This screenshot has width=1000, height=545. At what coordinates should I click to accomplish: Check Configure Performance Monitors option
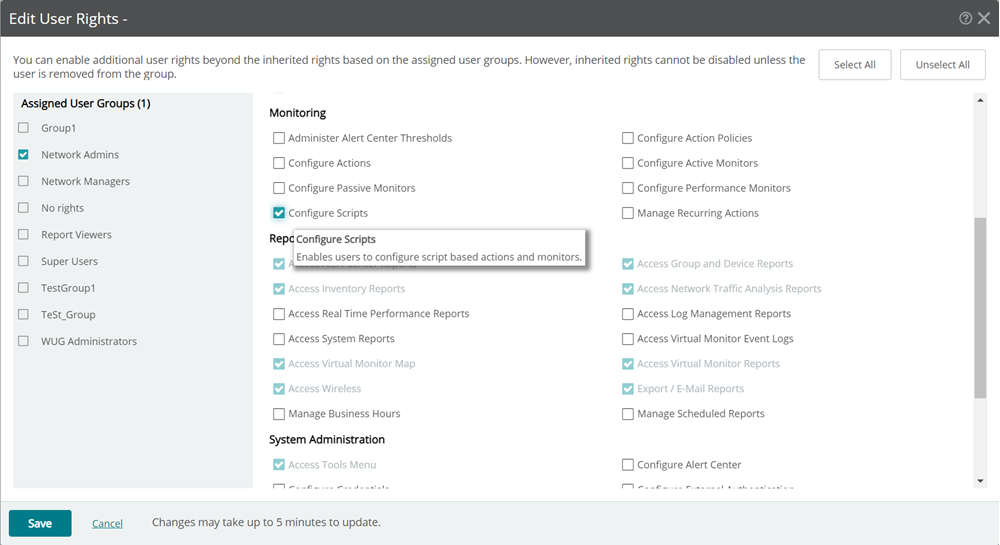[628, 188]
